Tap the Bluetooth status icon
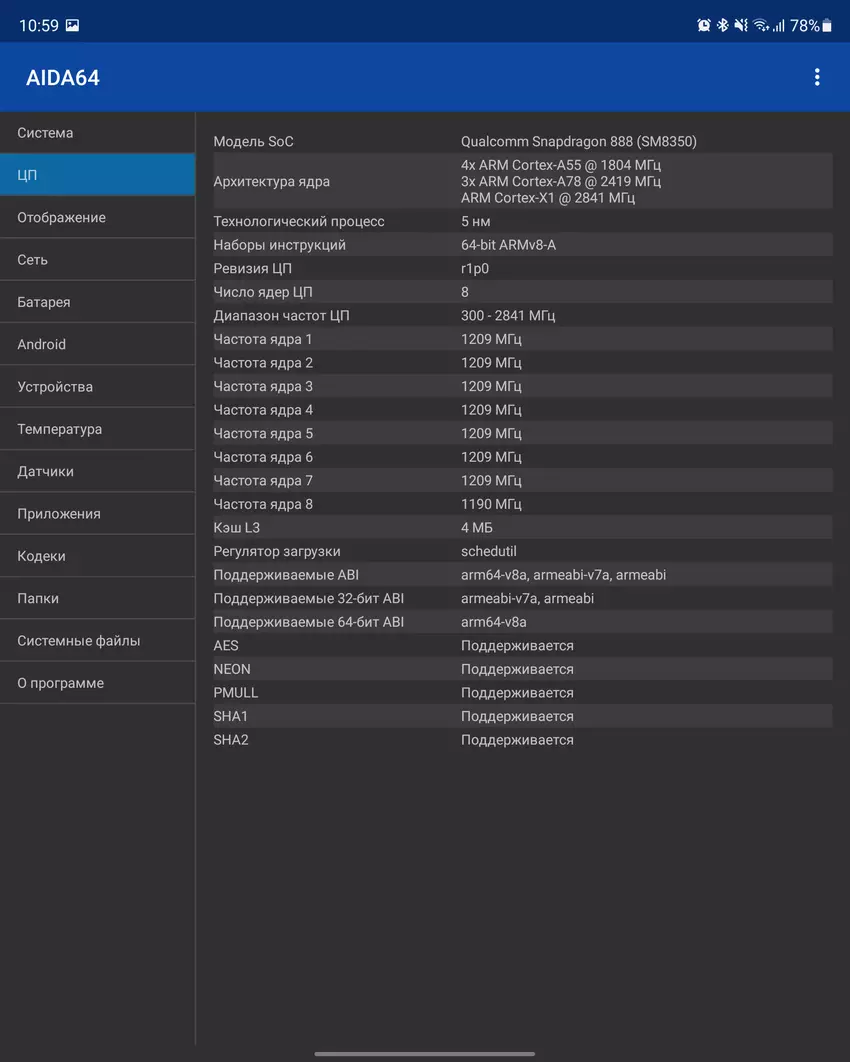Screen dimensions: 850x1062 pyautogui.click(x=722, y=26)
